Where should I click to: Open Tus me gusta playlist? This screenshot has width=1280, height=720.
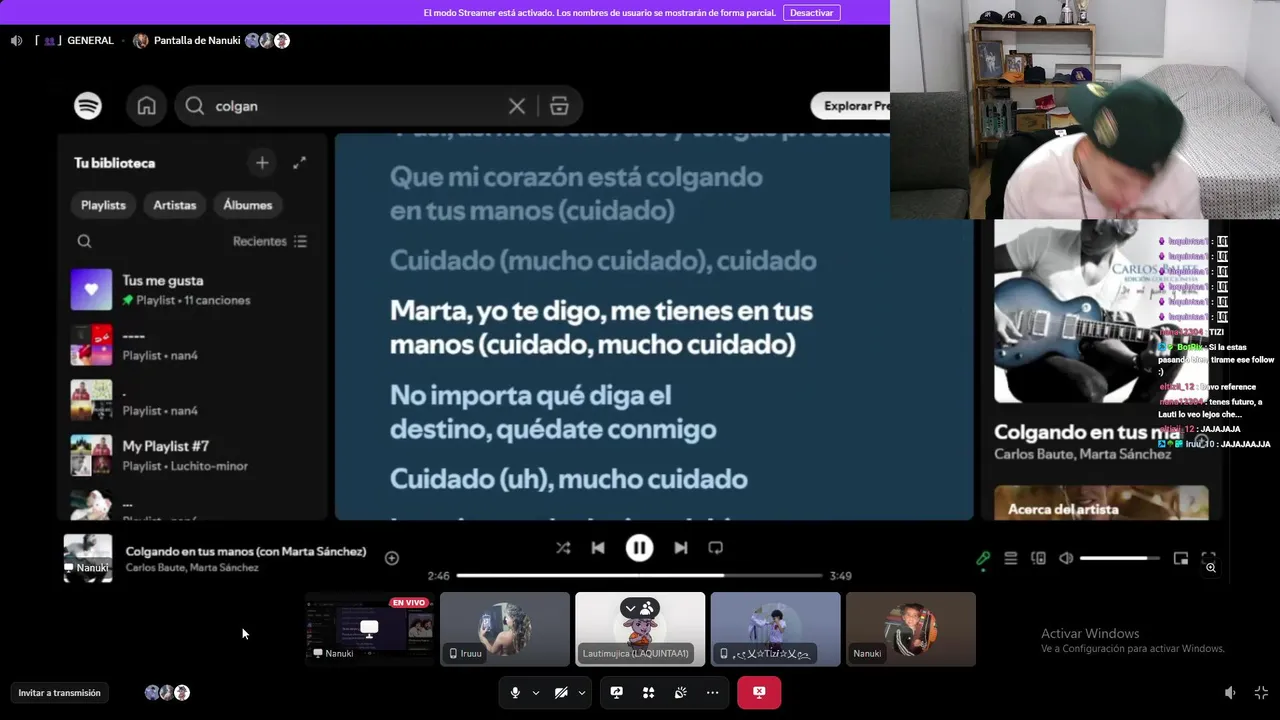click(x=190, y=290)
